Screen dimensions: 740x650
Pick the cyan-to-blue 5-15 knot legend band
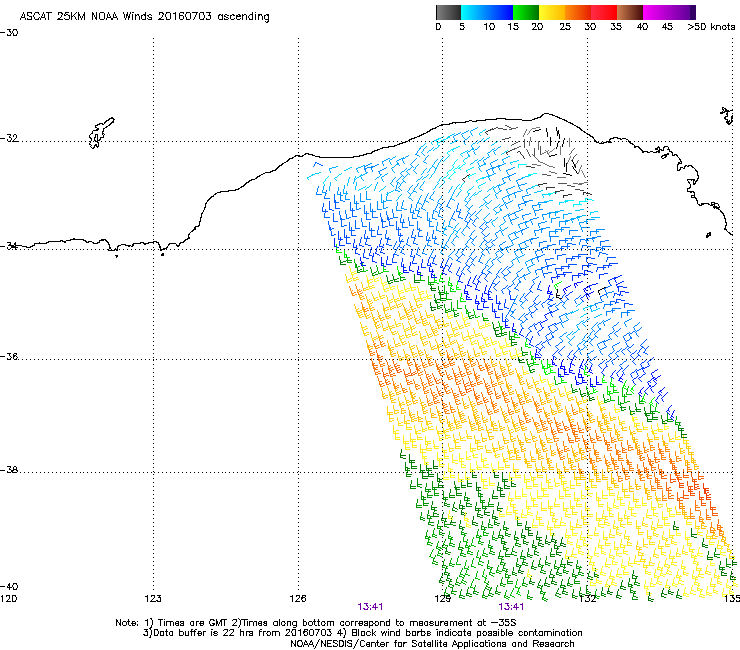(487, 12)
